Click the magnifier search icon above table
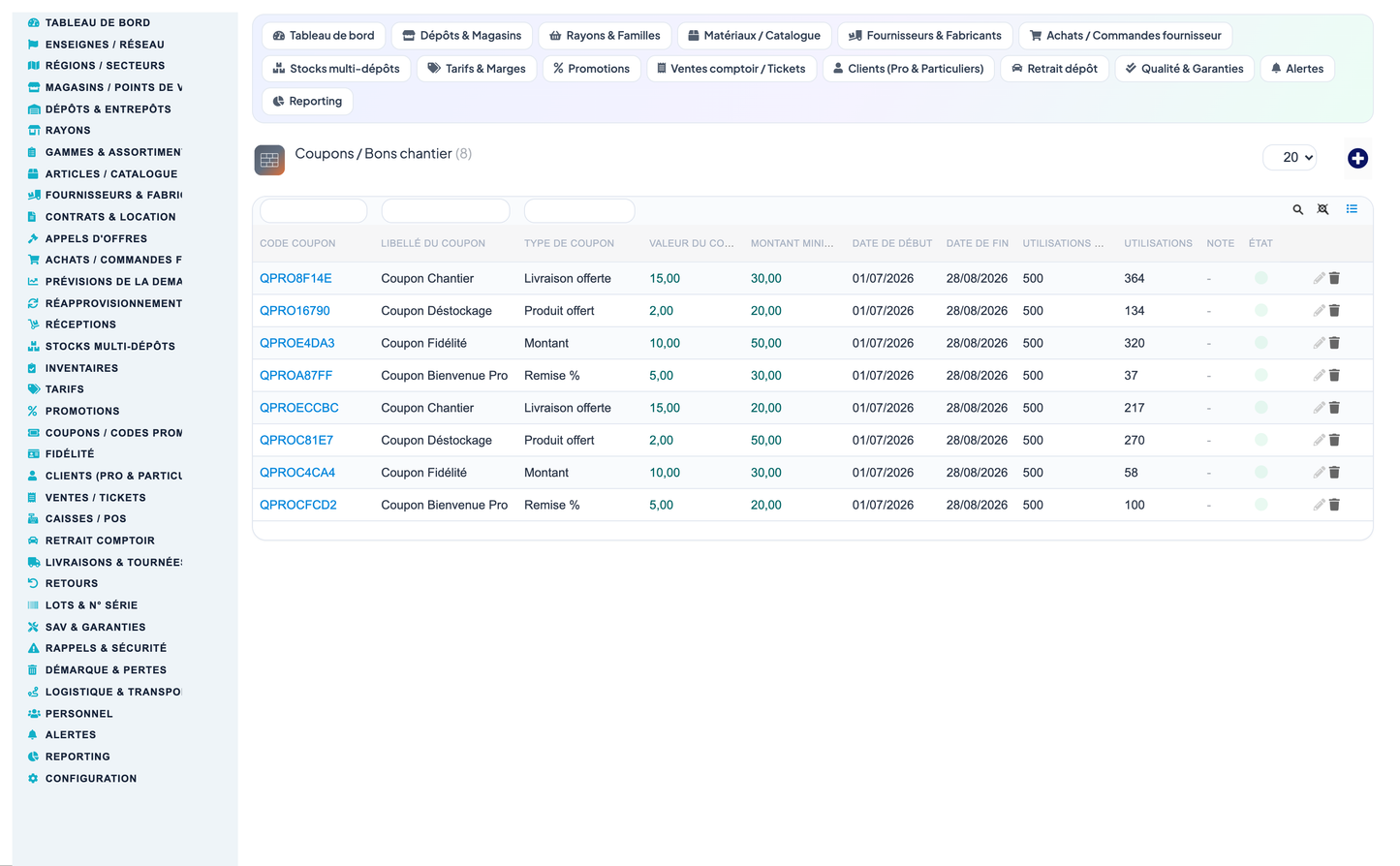 (1298, 209)
